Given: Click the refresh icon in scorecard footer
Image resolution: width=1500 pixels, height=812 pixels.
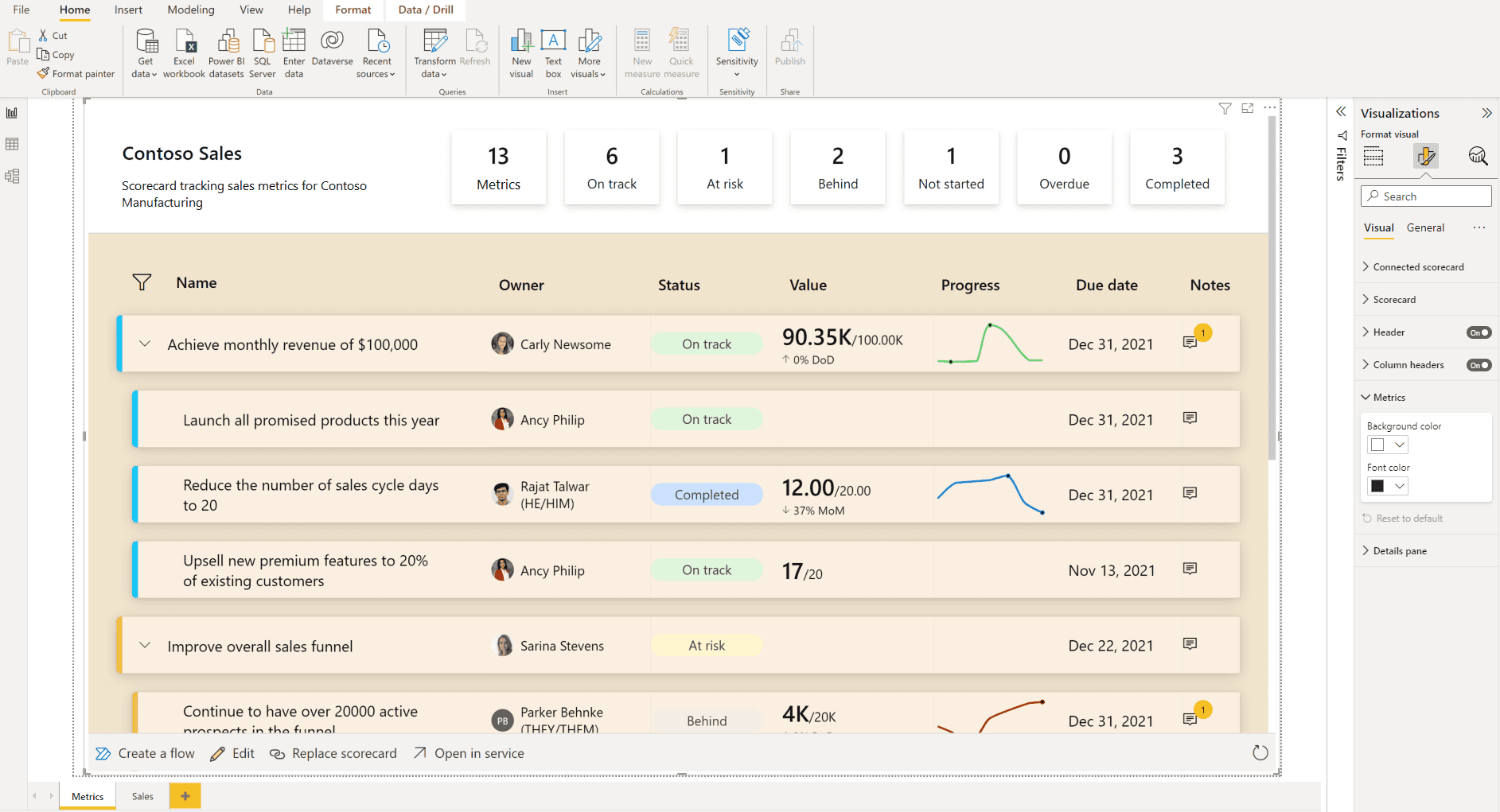Looking at the screenshot, I should coord(1260,753).
